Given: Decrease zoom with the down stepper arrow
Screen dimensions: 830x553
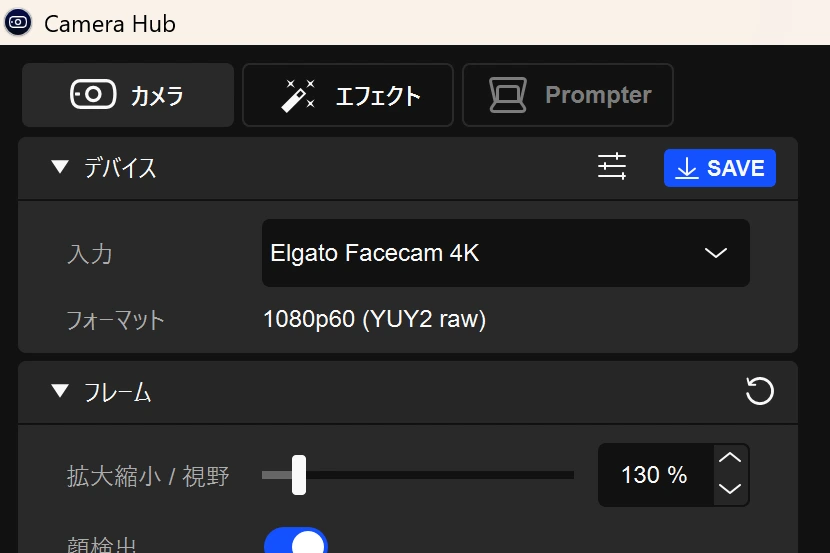Looking at the screenshot, I should pyautogui.click(x=731, y=489).
